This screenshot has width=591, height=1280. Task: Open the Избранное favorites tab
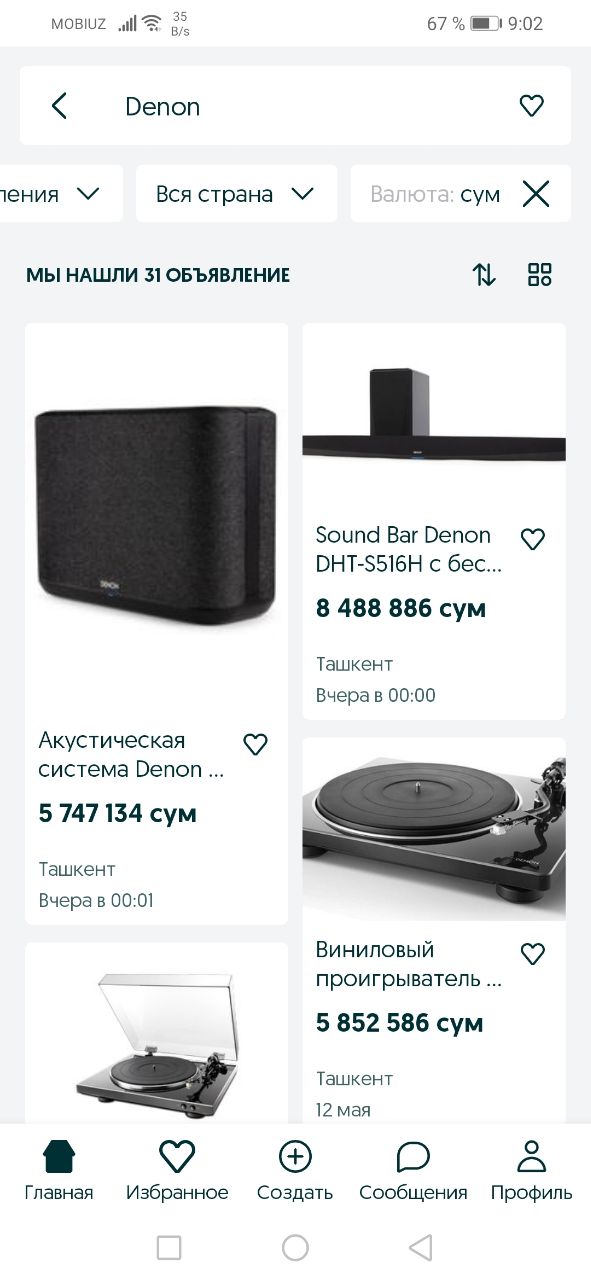[x=177, y=1171]
